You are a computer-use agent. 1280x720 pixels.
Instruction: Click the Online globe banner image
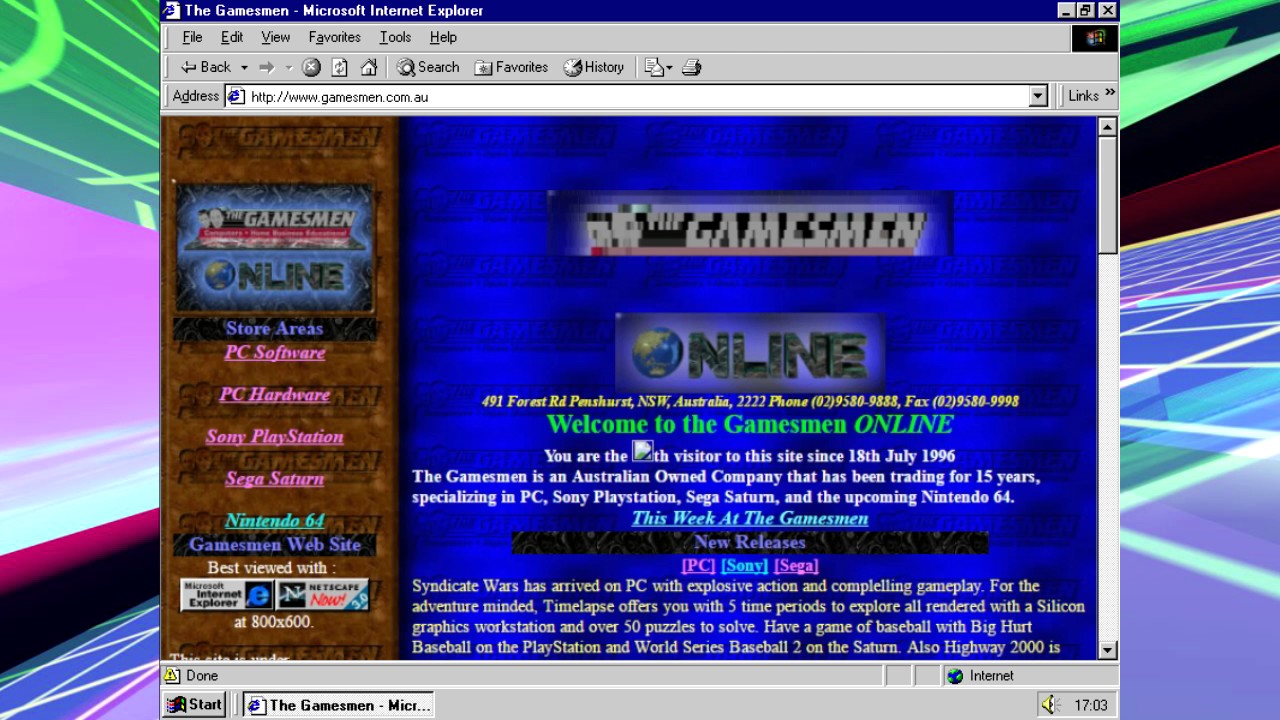[x=750, y=352]
